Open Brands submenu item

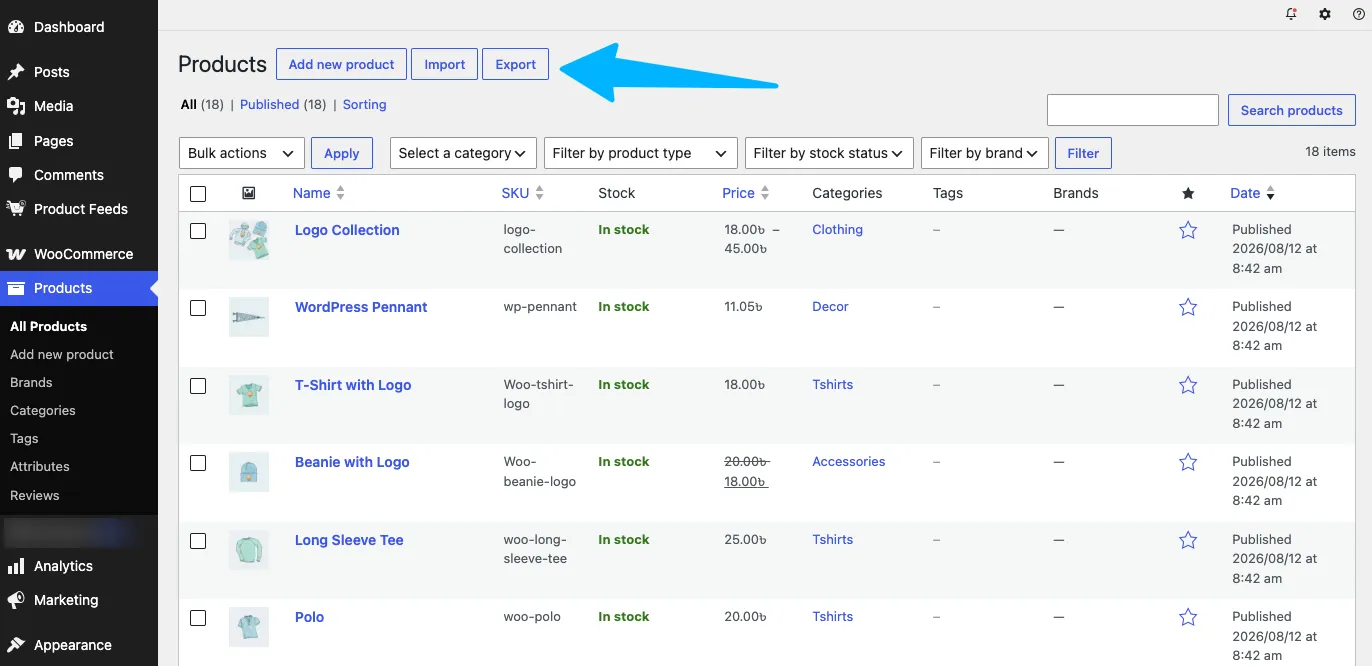coord(31,382)
